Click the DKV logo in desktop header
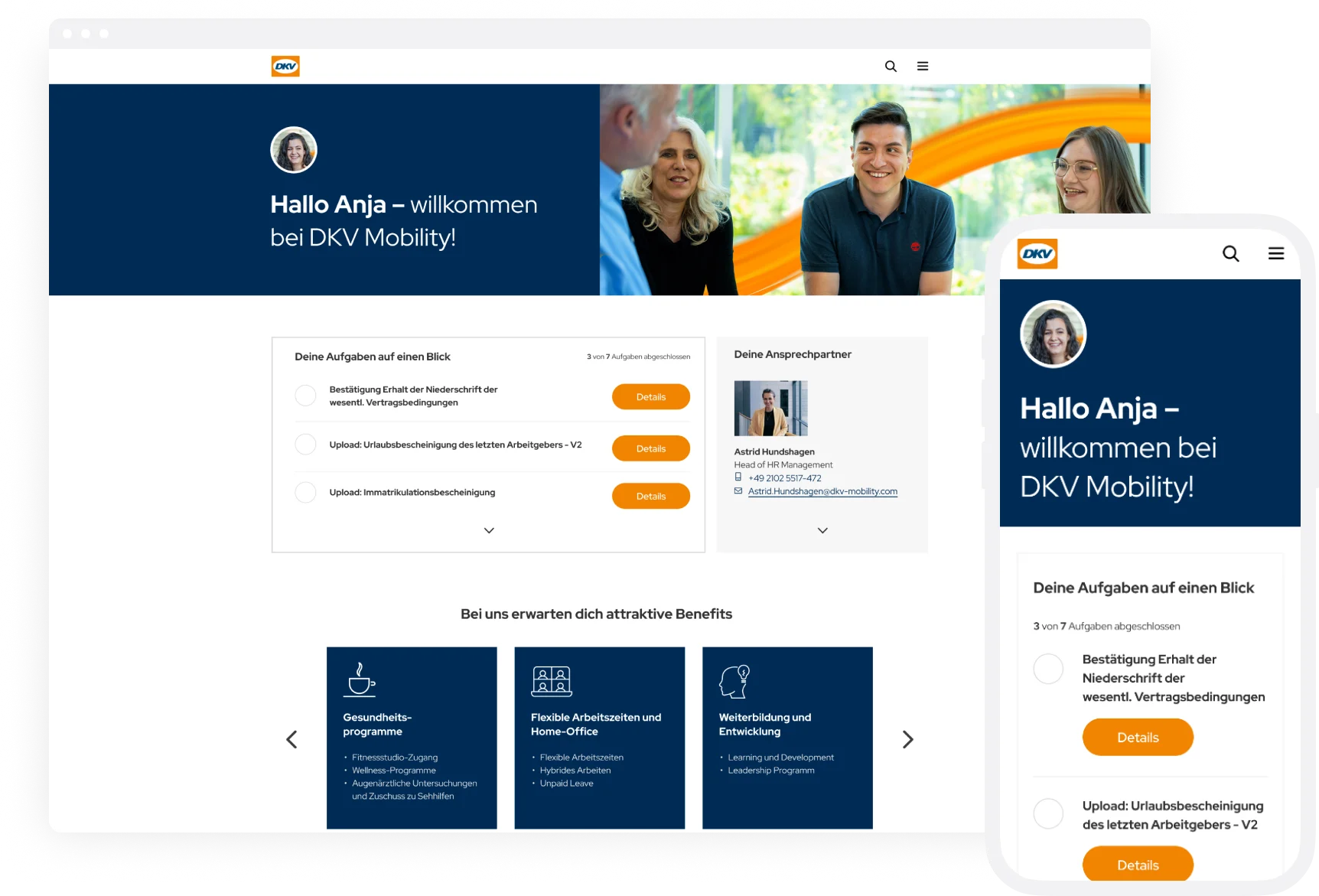 point(285,67)
